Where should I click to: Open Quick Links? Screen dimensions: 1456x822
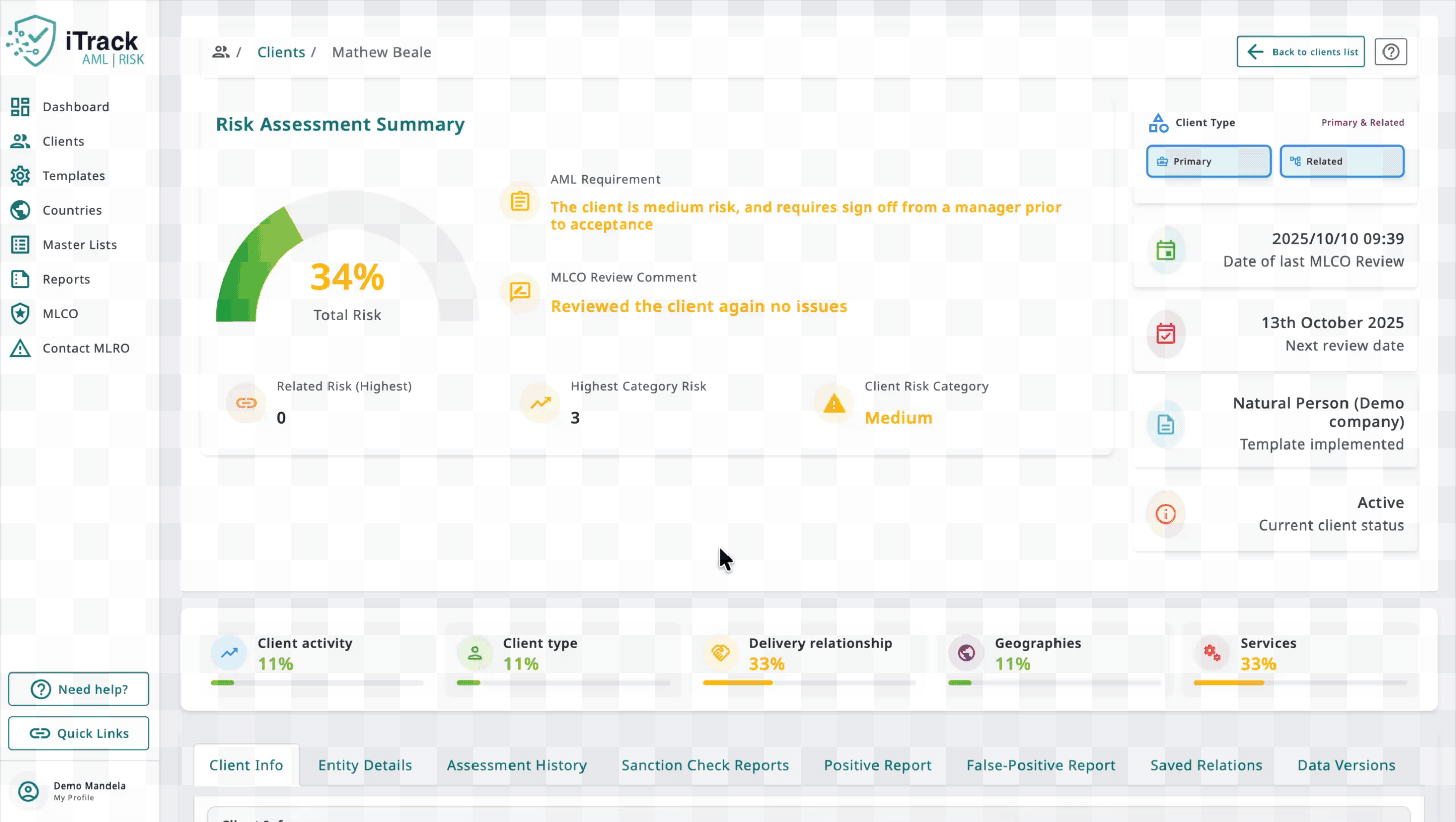point(78,733)
